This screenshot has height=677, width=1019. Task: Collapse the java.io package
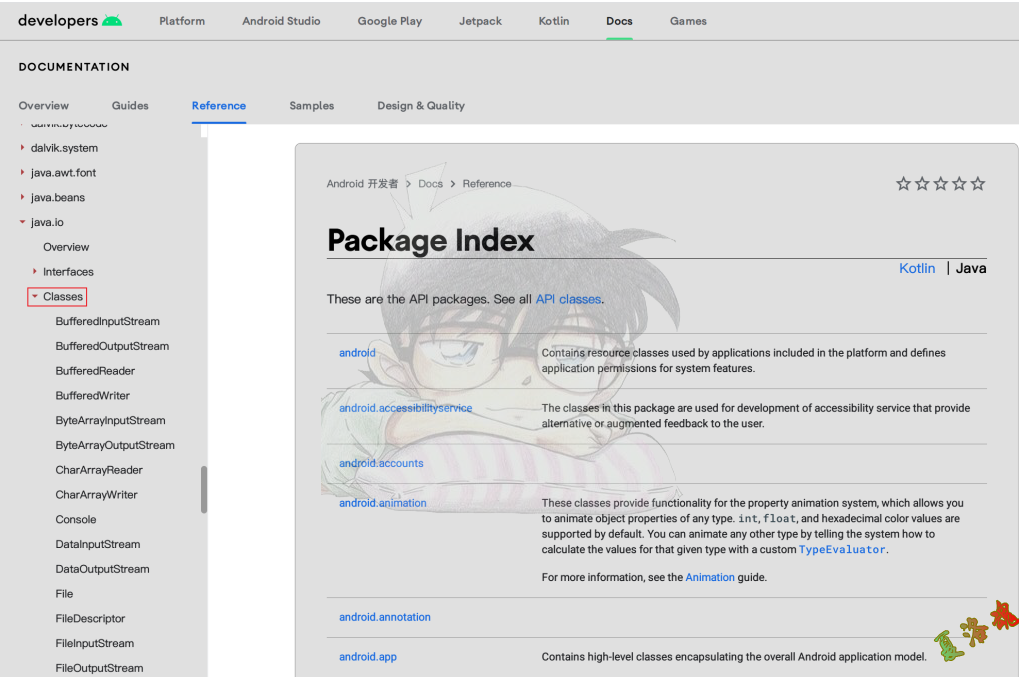pos(23,222)
